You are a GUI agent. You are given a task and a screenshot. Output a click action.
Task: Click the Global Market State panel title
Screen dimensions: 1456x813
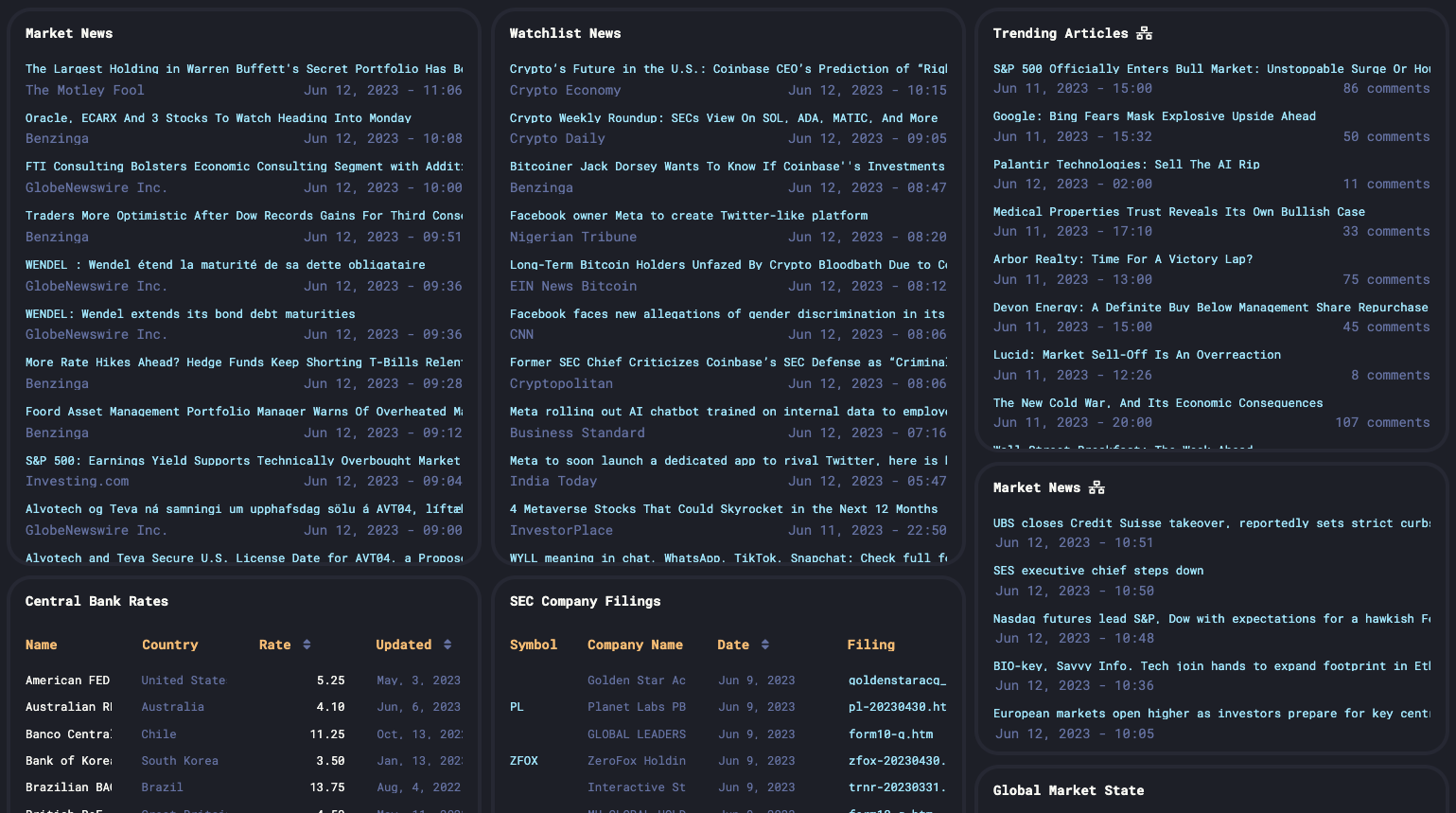(x=1069, y=790)
